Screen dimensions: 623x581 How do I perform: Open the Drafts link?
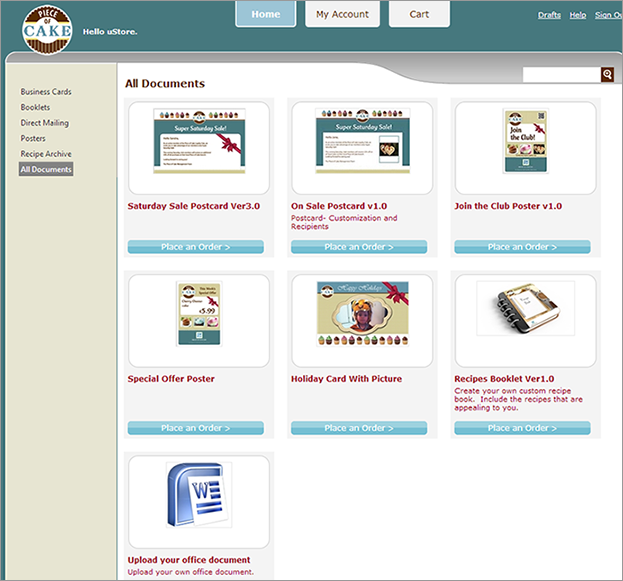[549, 15]
